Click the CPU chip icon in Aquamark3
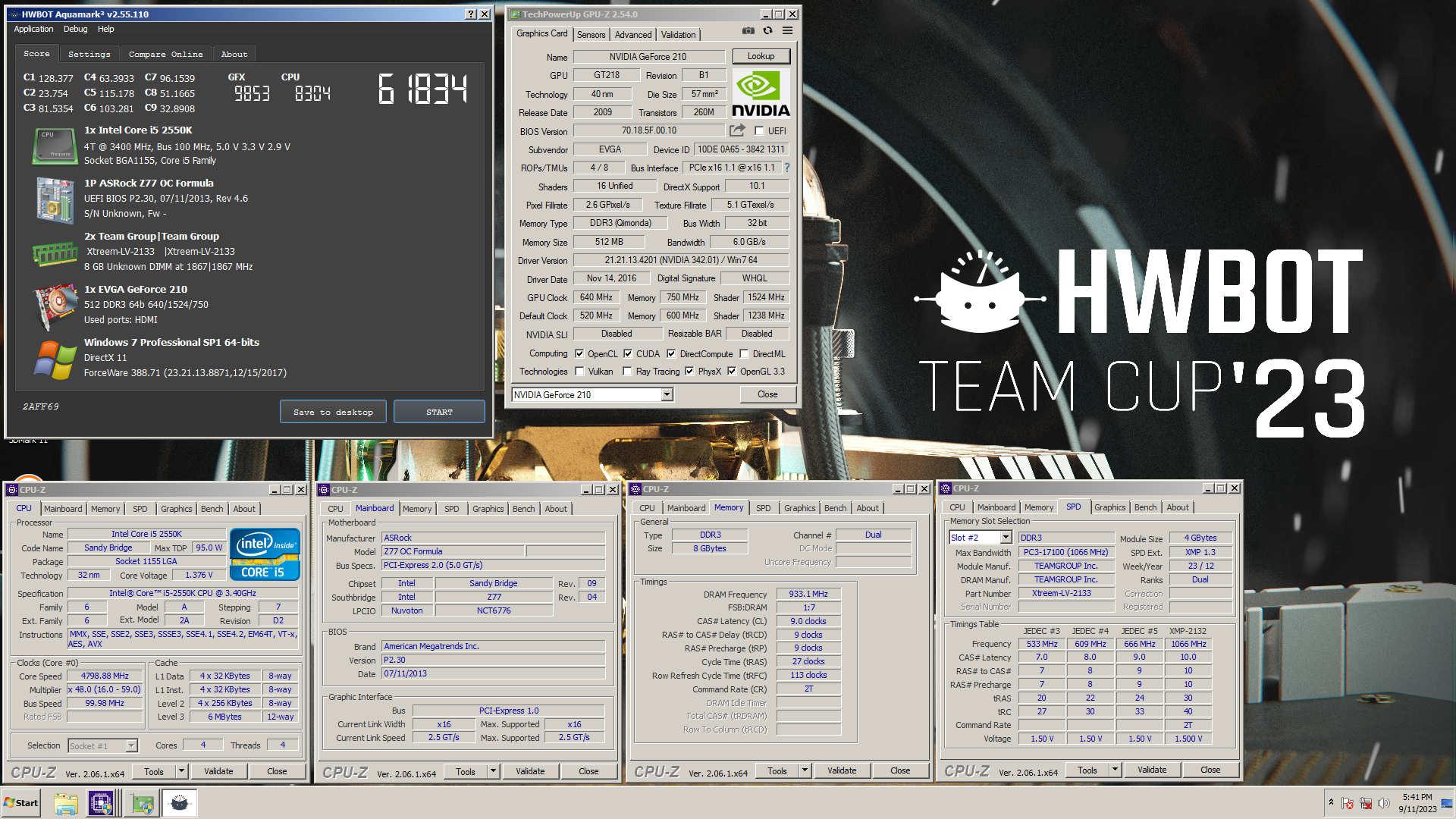The width and height of the screenshot is (1456, 819). 55,146
